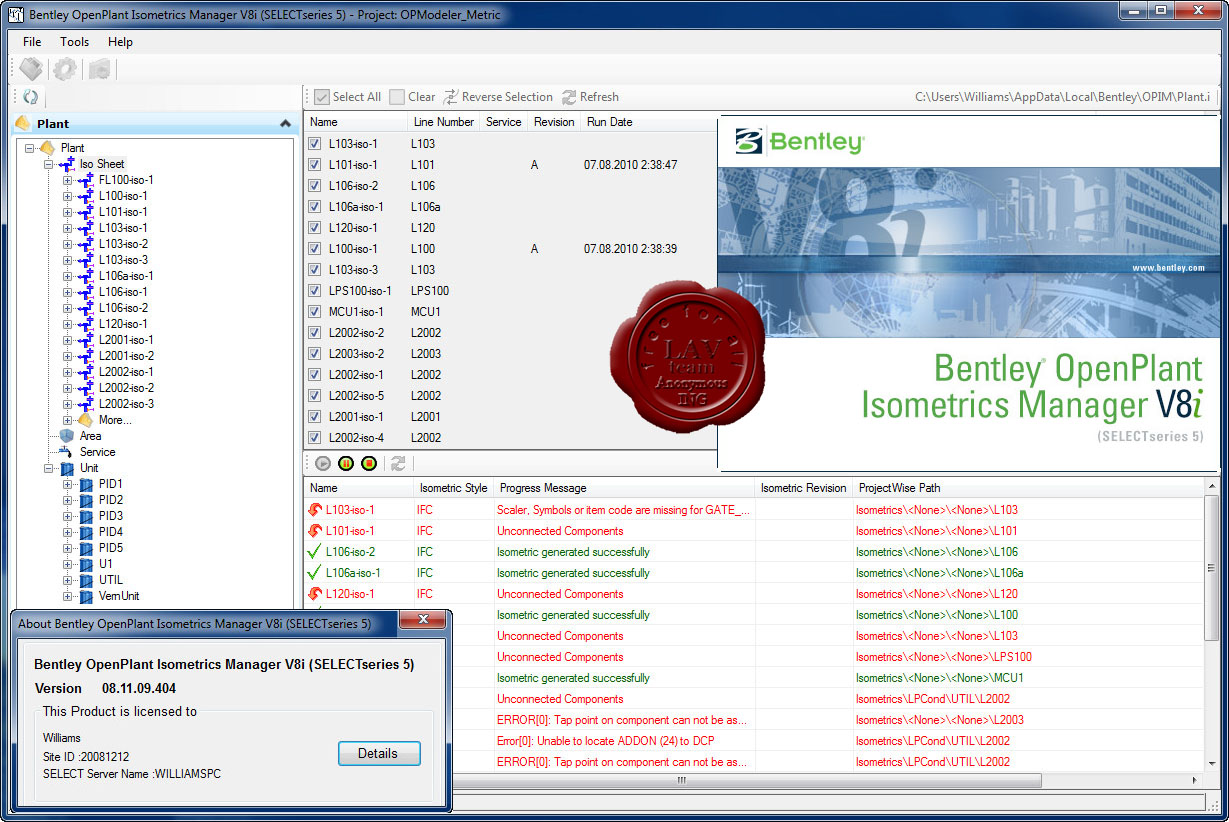Select the L106-iso-1 tree item
Screen dimensions: 1229x822
click(x=123, y=292)
